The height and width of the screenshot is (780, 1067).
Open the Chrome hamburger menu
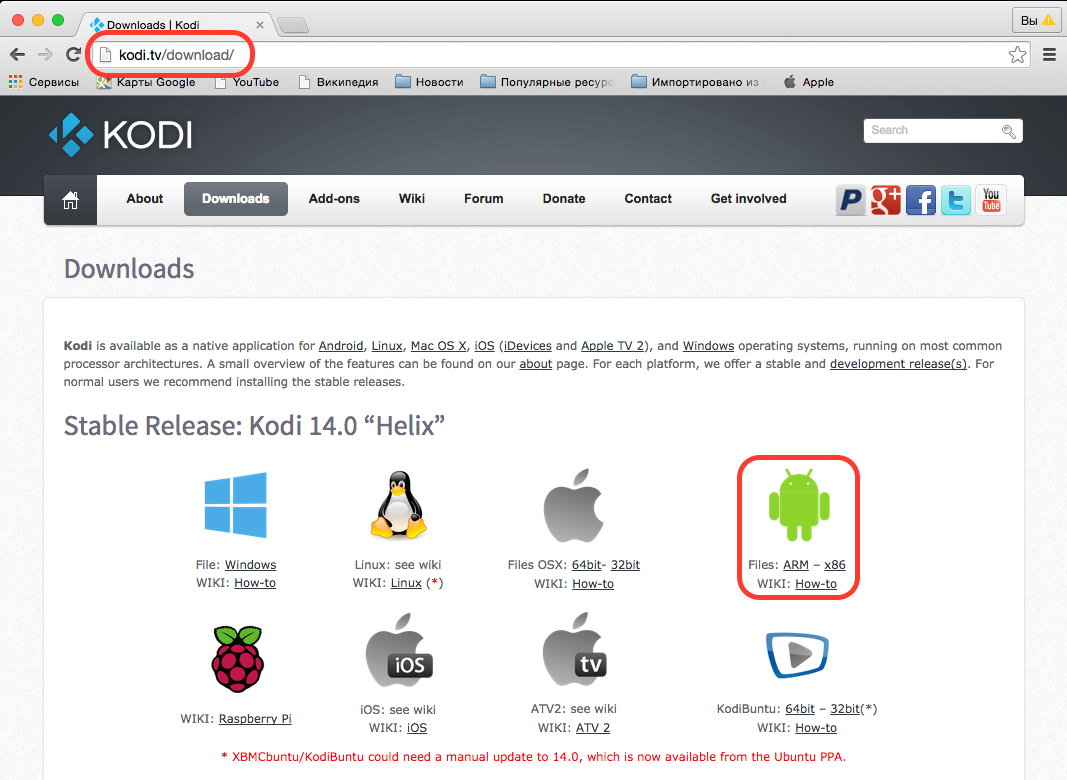coord(1049,54)
